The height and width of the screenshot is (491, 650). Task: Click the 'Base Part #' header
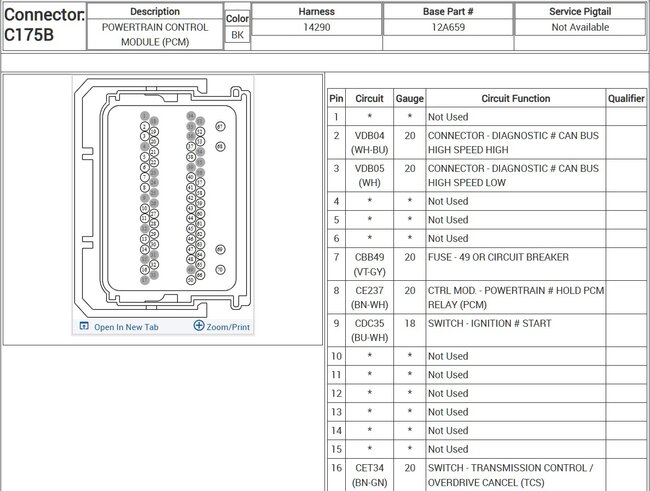(448, 11)
